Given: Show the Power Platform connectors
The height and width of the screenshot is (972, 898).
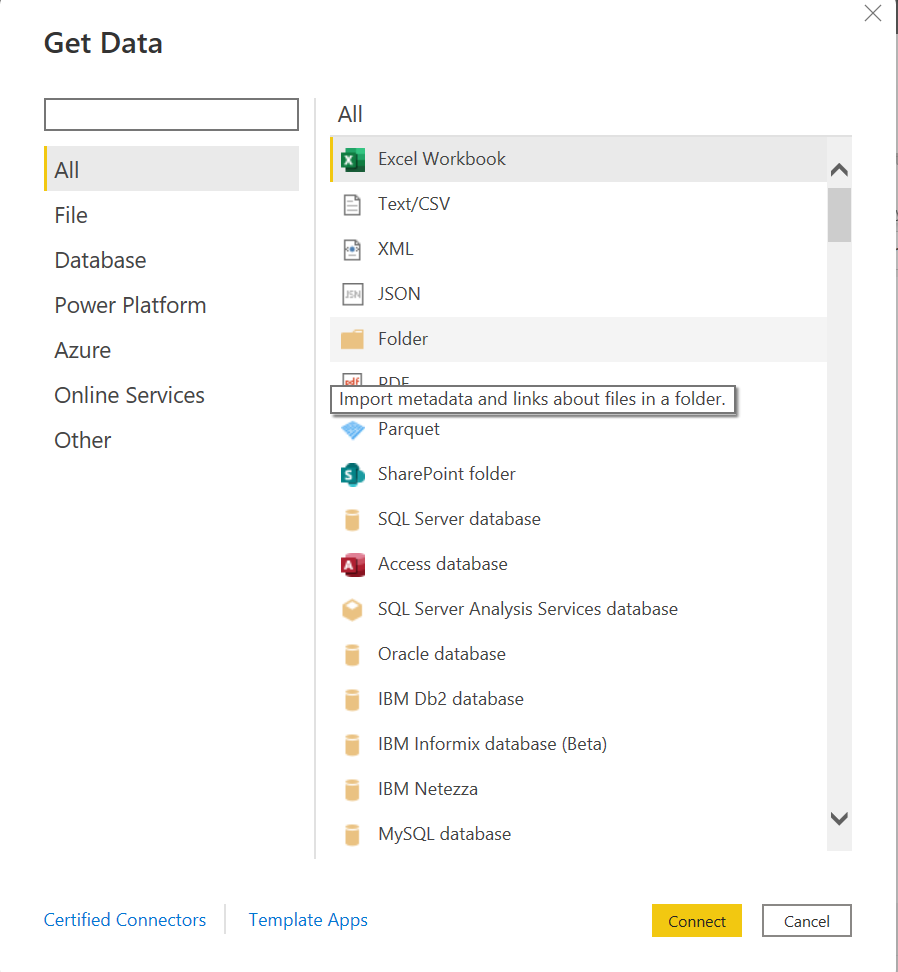Looking at the screenshot, I should pyautogui.click(x=130, y=305).
